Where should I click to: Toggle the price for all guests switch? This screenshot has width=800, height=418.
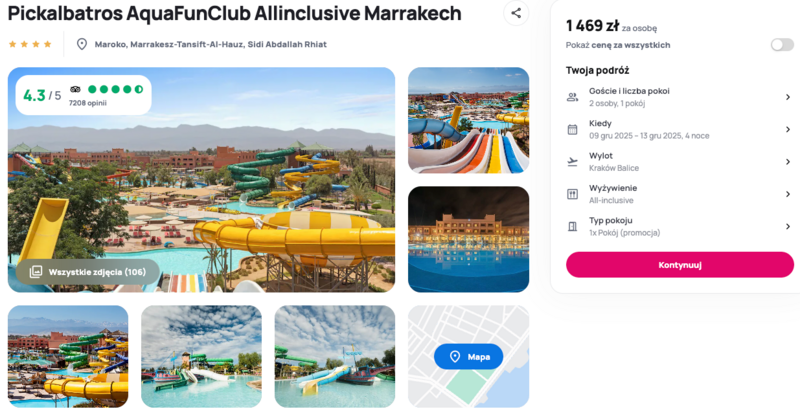click(782, 45)
